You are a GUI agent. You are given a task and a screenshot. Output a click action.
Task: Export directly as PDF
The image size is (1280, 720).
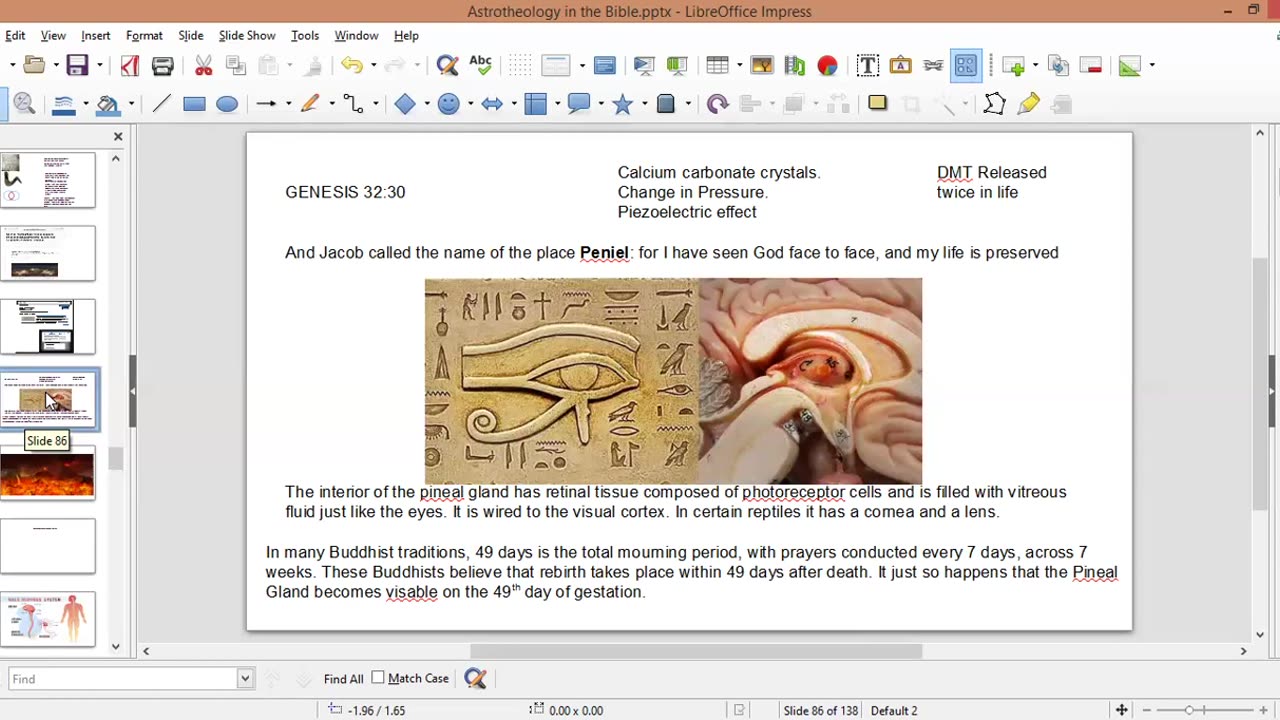pyautogui.click(x=130, y=66)
